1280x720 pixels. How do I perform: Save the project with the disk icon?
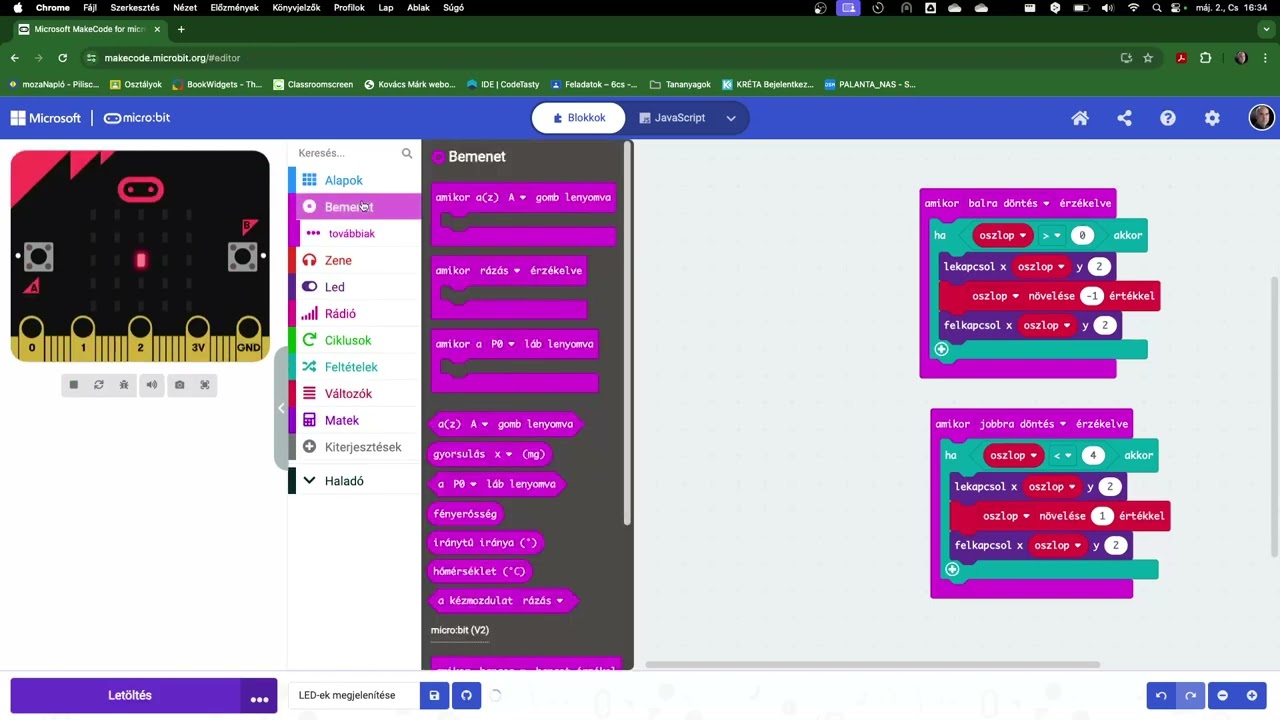(434, 695)
